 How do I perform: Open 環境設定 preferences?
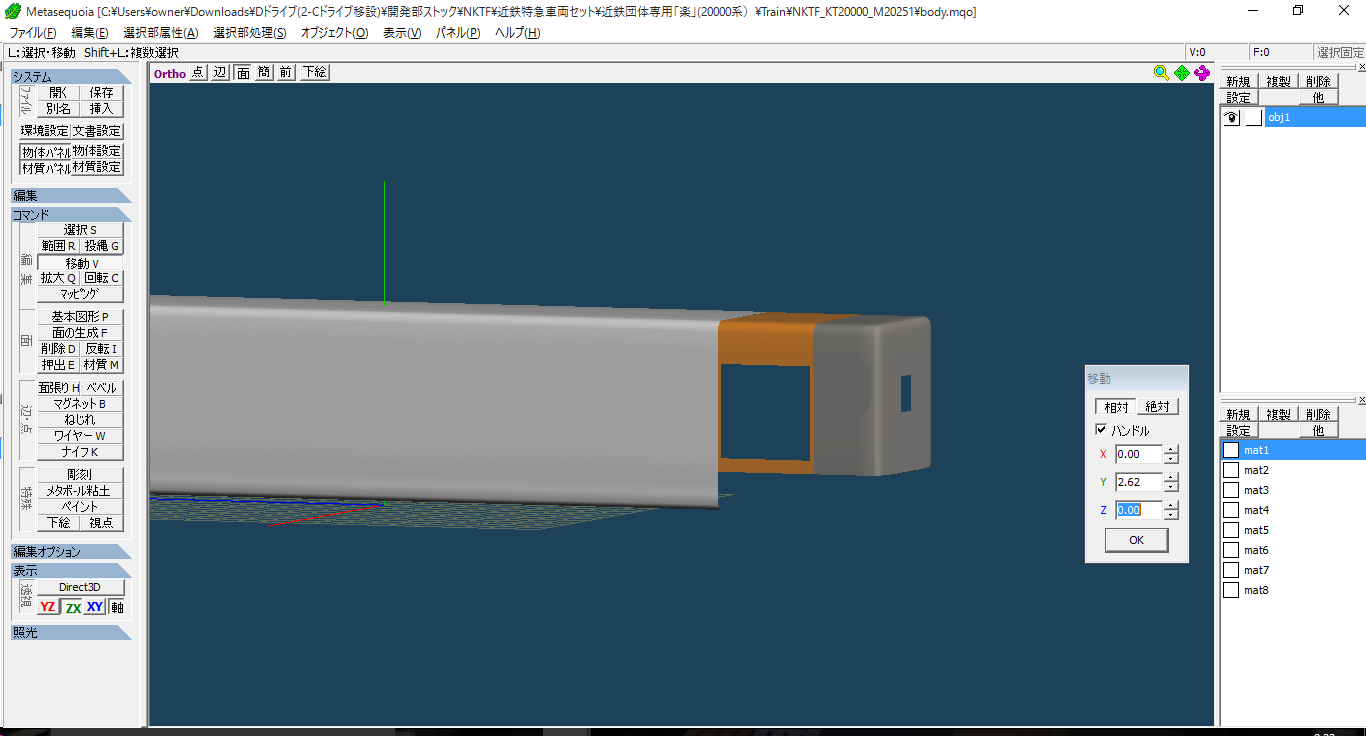(45, 131)
